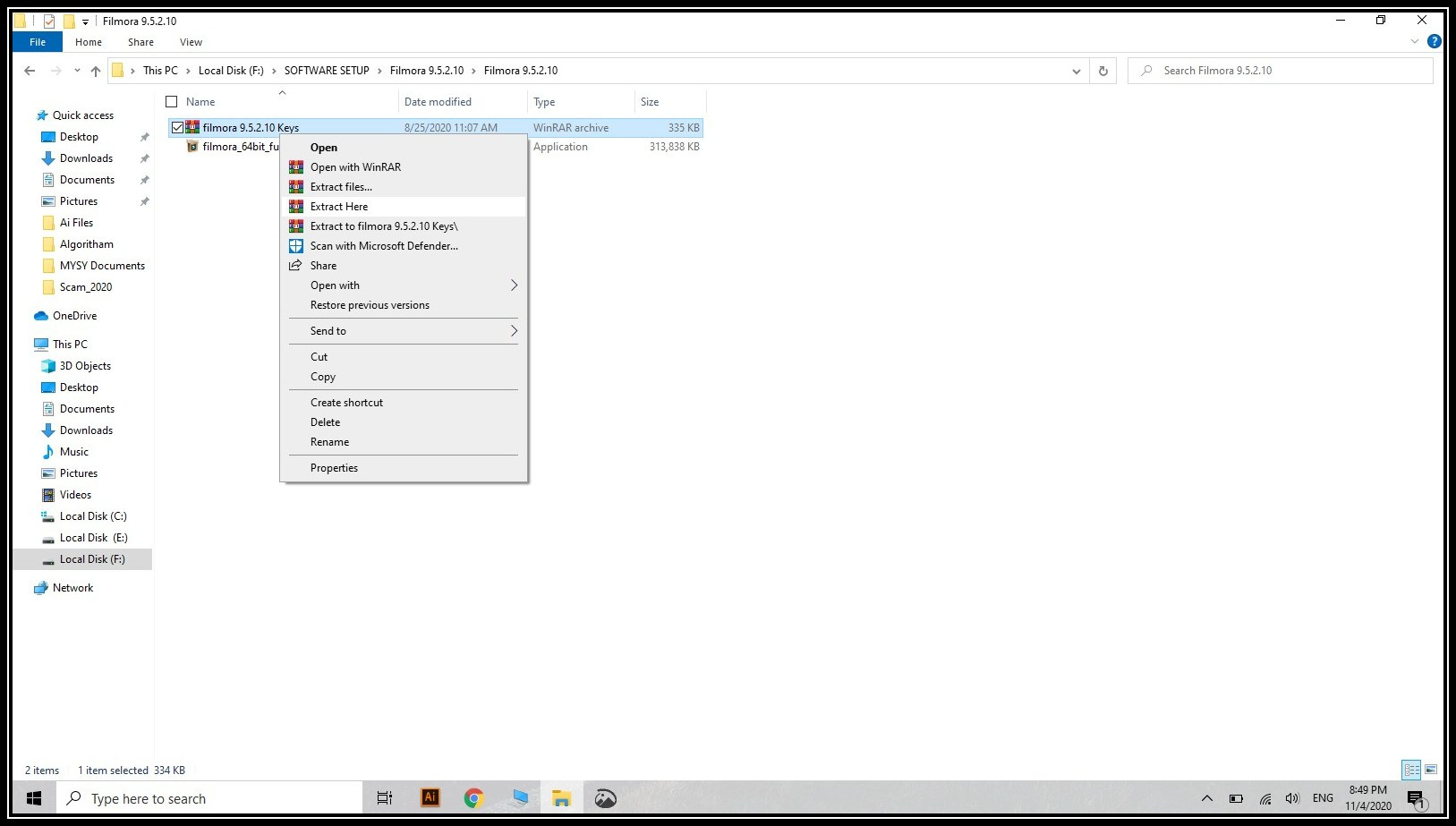Switch to the View ribbon tab
Viewport: 1456px width, 826px height.
click(191, 42)
